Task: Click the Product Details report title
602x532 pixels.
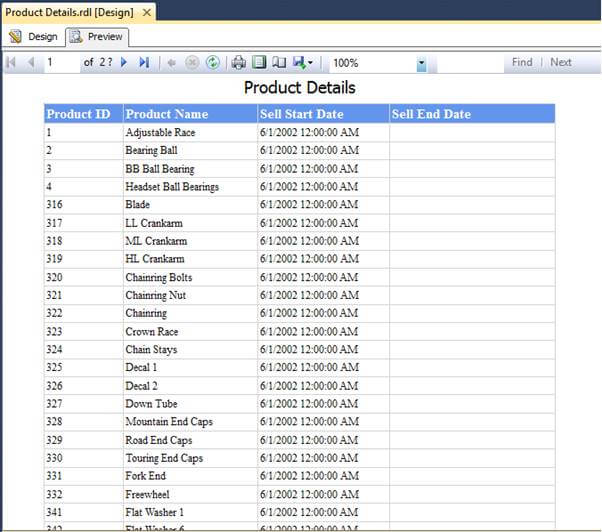Action: point(299,88)
